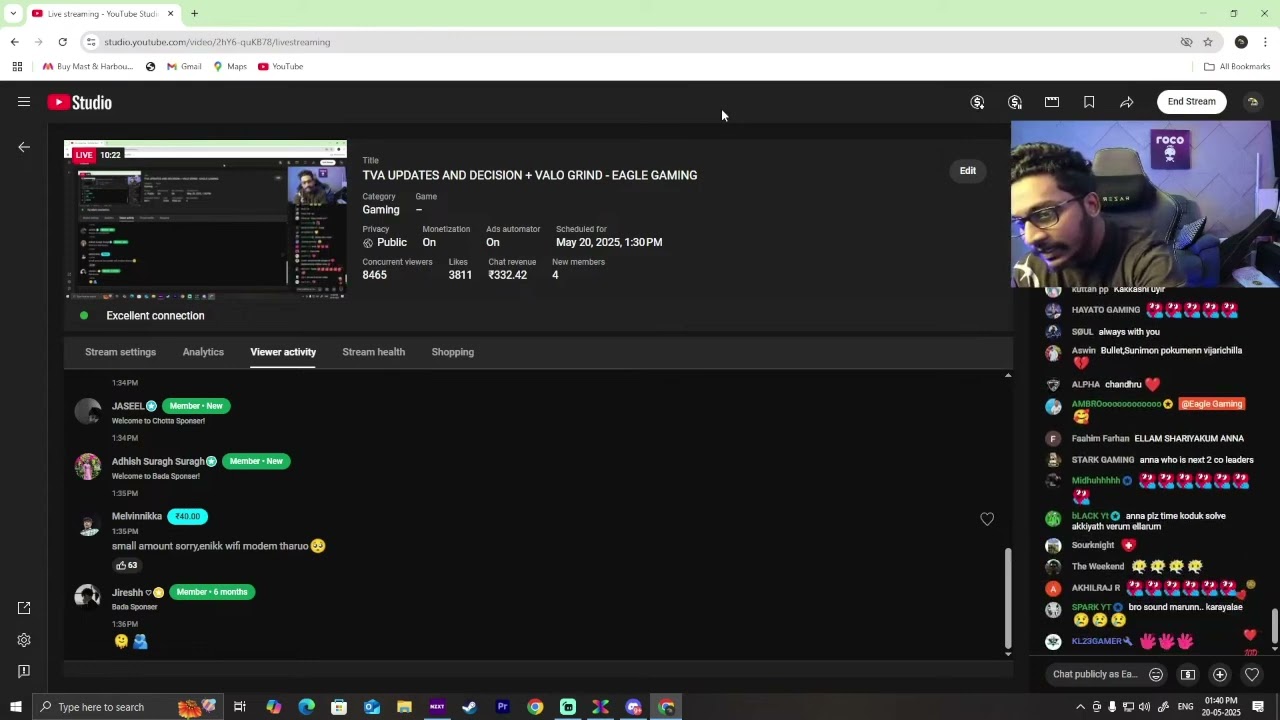Close the Live streaming browser tab
The width and height of the screenshot is (1280, 720).
(x=170, y=14)
